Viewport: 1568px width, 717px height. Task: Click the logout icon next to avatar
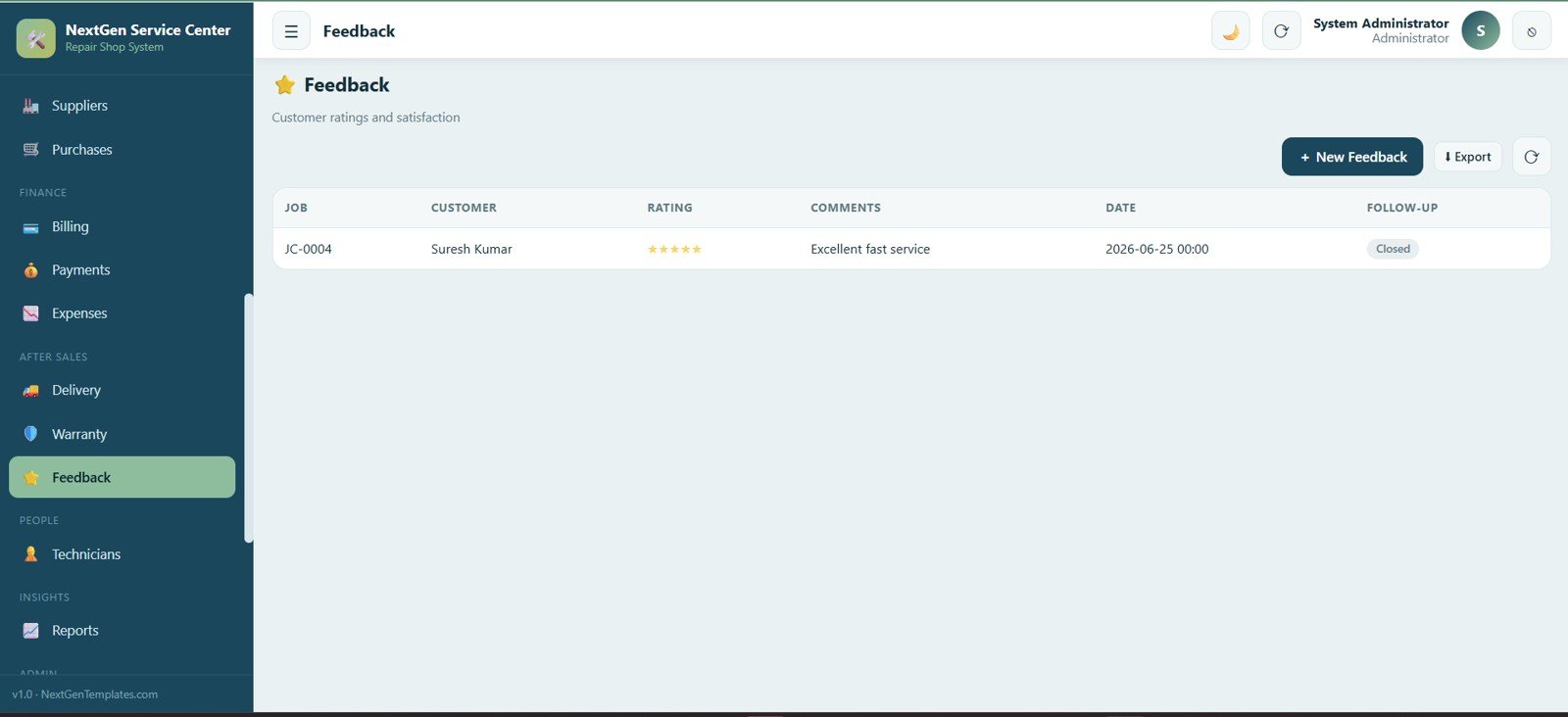coord(1532,31)
